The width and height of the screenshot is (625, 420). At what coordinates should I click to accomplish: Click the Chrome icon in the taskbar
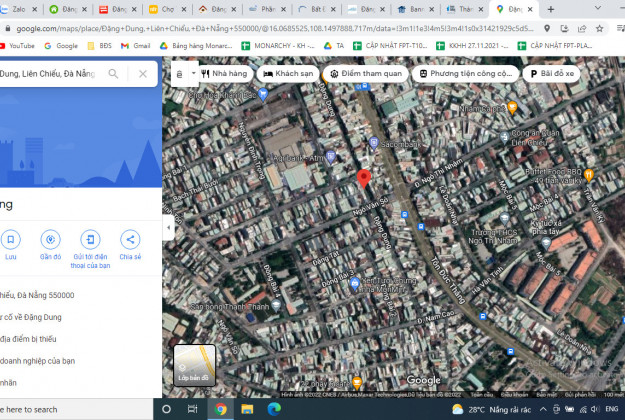click(x=220, y=409)
